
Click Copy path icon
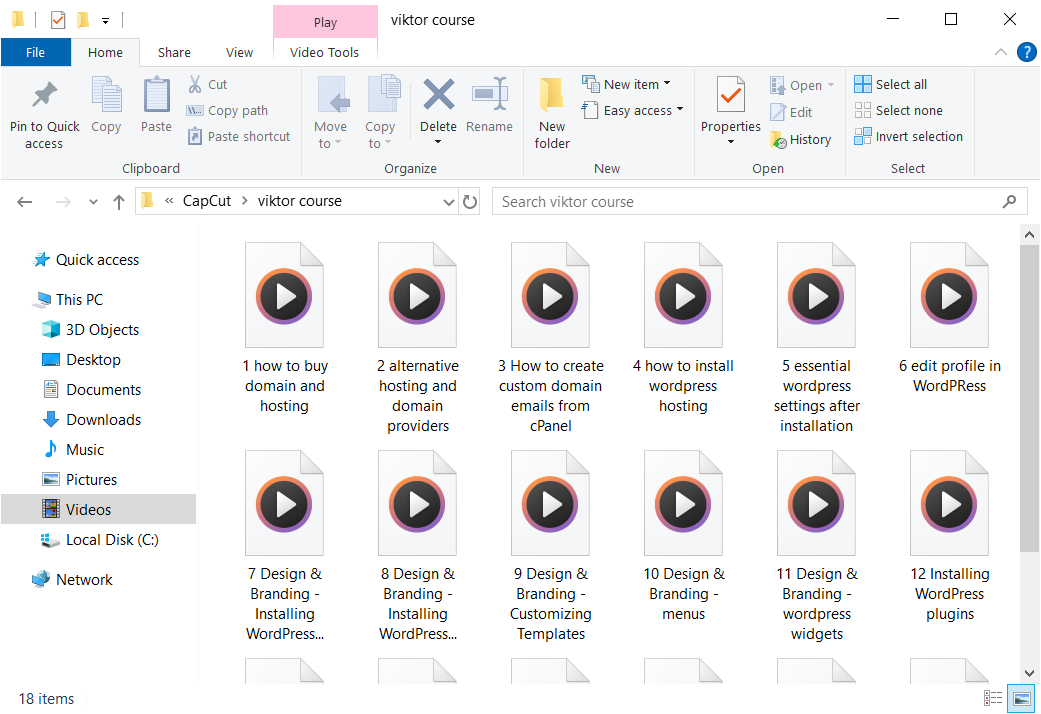tap(195, 110)
